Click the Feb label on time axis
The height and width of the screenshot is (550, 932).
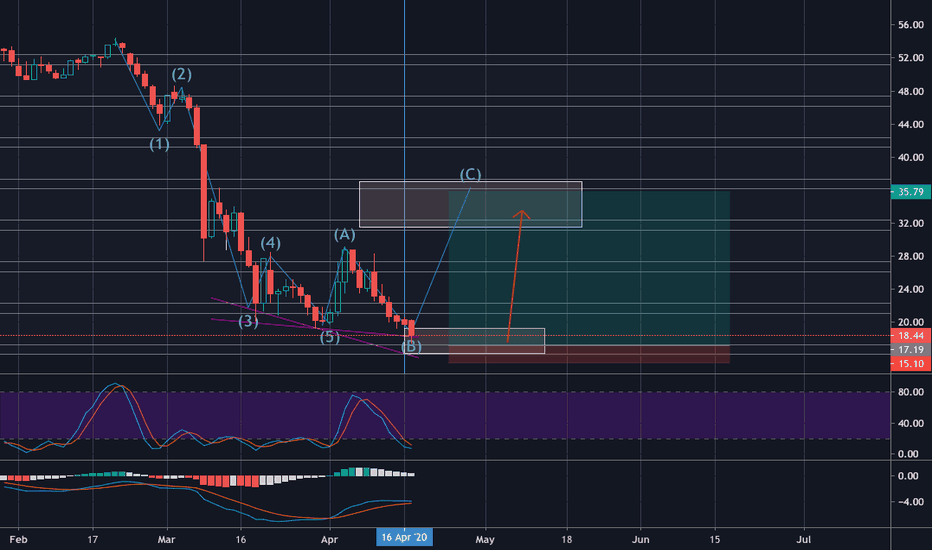point(18,539)
